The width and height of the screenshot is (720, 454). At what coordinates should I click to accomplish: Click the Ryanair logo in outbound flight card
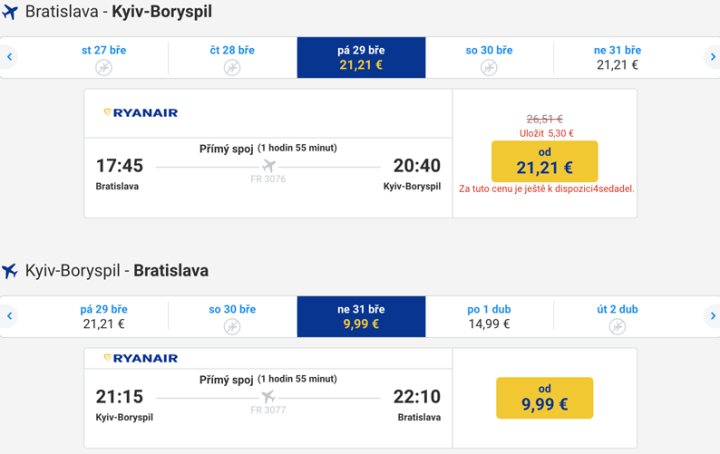pyautogui.click(x=140, y=113)
